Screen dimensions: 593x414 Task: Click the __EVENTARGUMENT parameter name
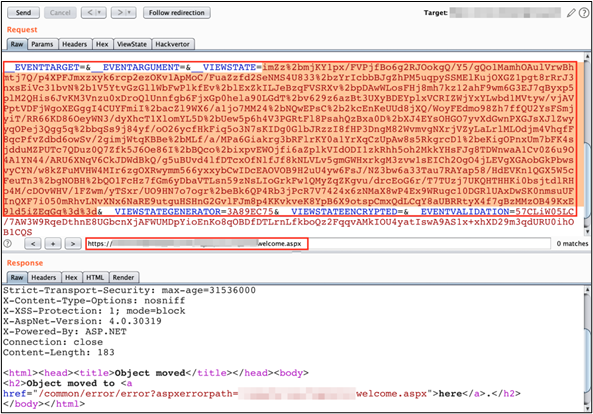(136, 67)
